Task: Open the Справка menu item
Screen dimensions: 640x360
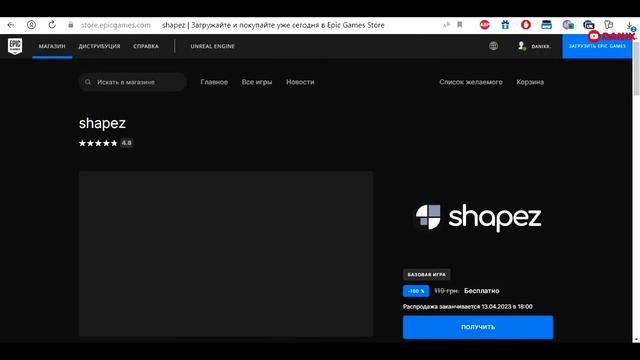Action: 146,46
